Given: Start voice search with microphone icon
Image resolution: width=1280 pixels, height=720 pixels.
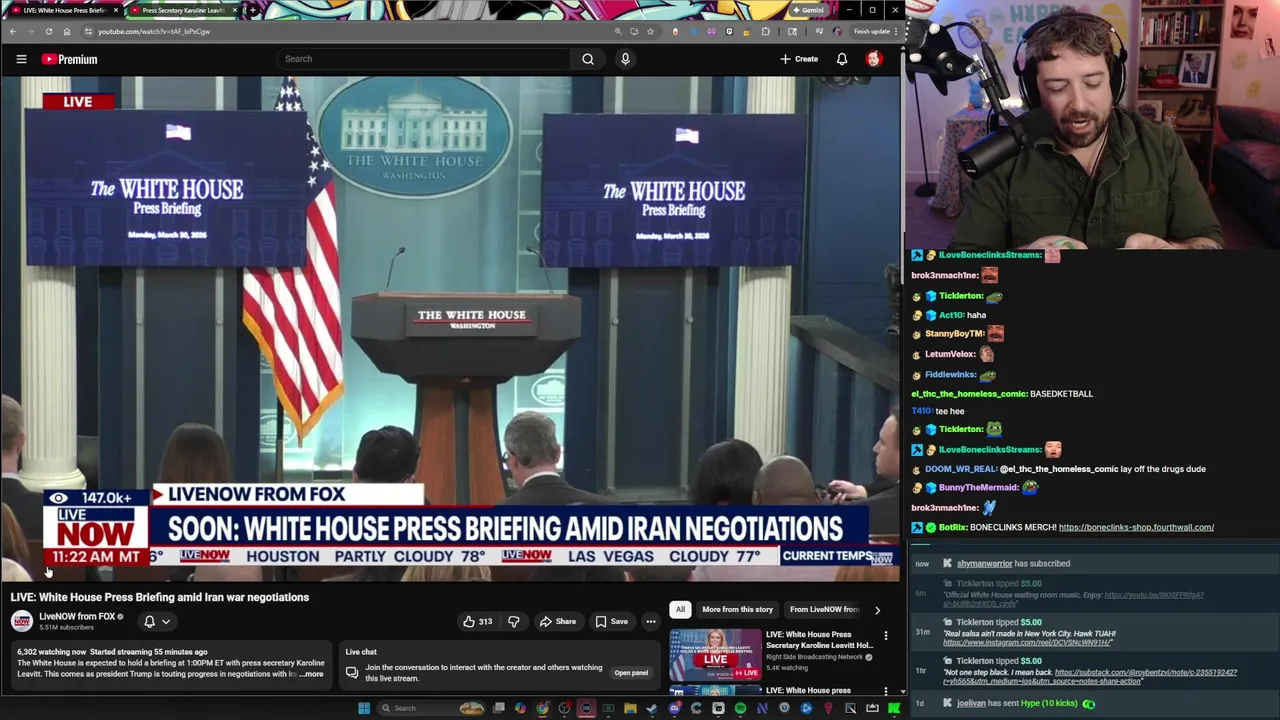Looking at the screenshot, I should tap(625, 59).
